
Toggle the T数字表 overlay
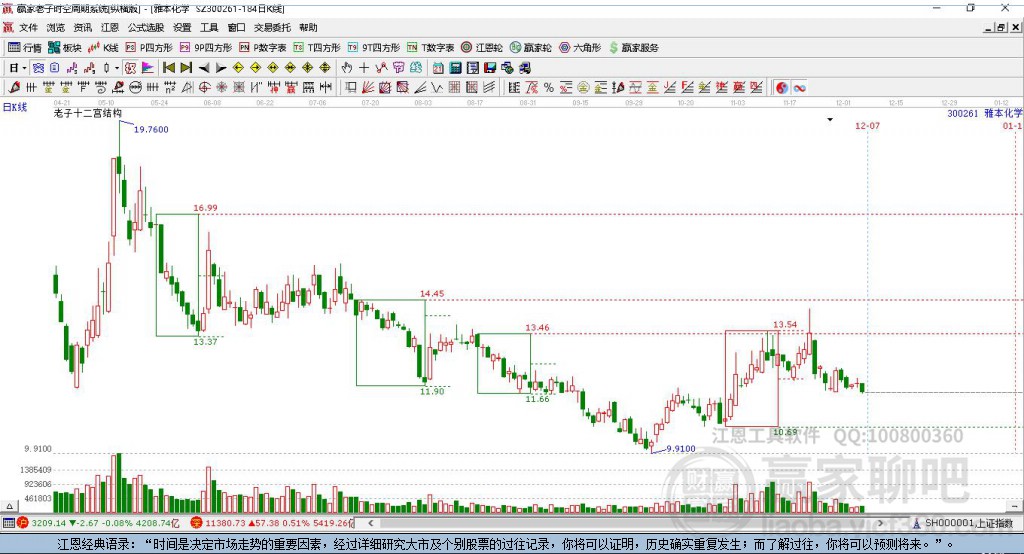coord(431,47)
